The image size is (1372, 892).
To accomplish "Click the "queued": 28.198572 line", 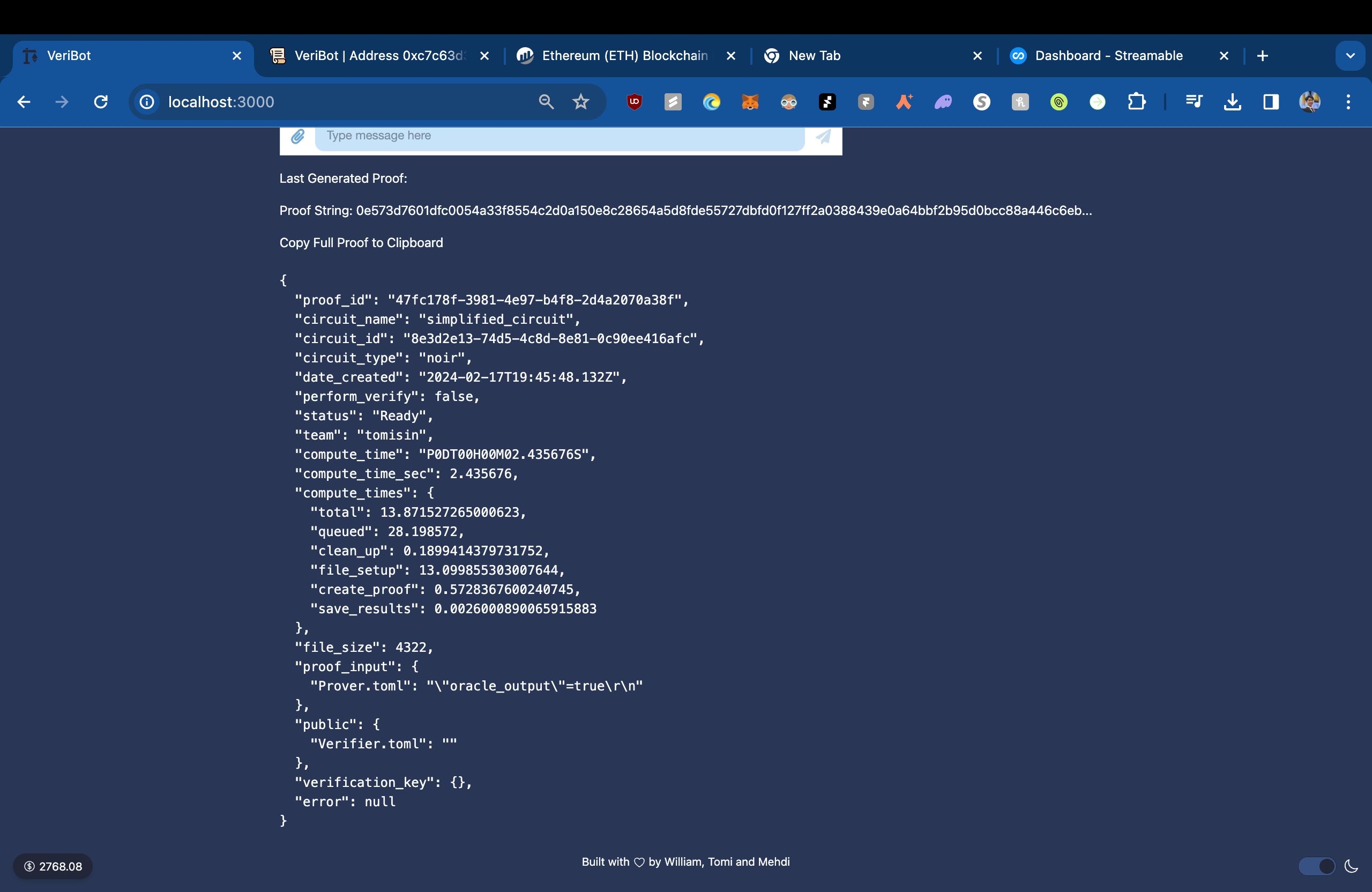I will click(387, 532).
